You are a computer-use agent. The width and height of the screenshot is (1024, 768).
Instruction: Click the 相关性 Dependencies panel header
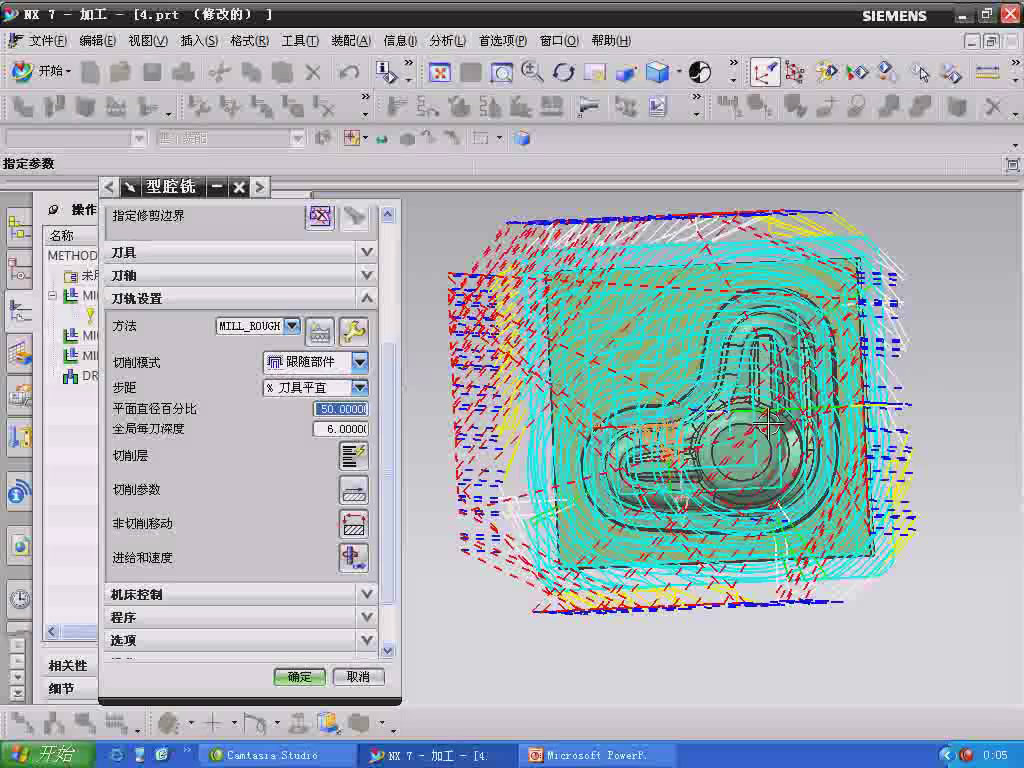(68, 665)
